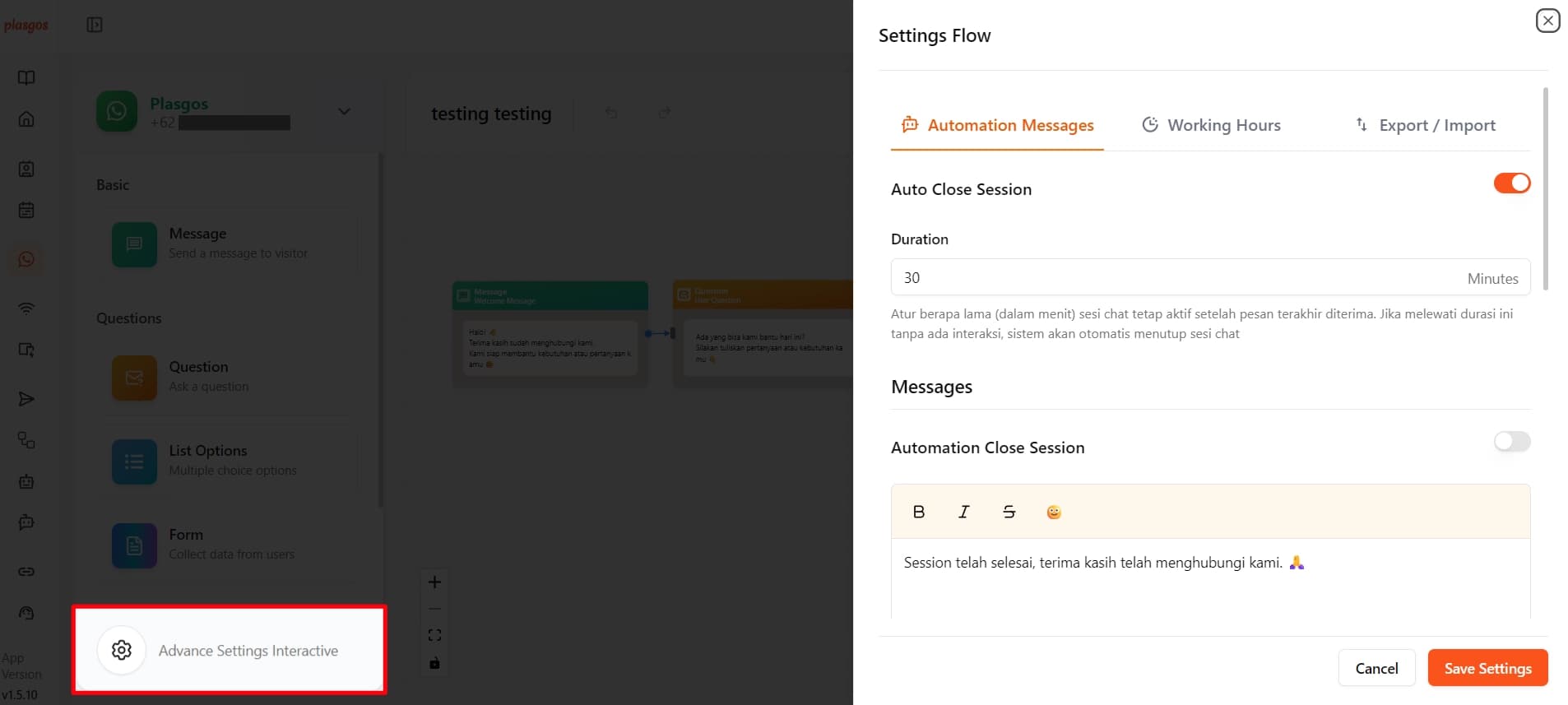Screen dimensions: 1568x705
Task: Click the home icon in sidebar
Action: coord(26,119)
